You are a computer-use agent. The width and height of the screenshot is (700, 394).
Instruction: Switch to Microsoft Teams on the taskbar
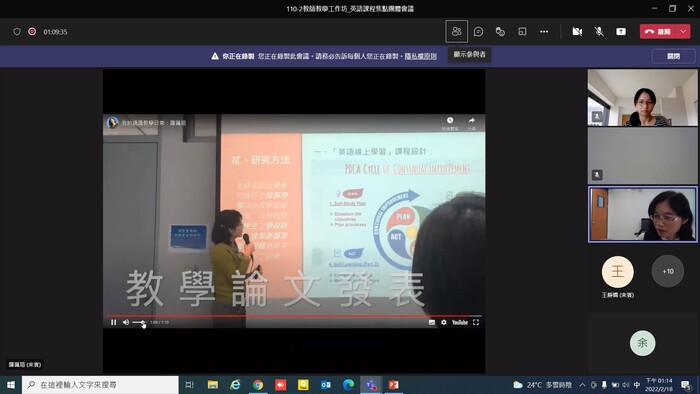click(371, 385)
